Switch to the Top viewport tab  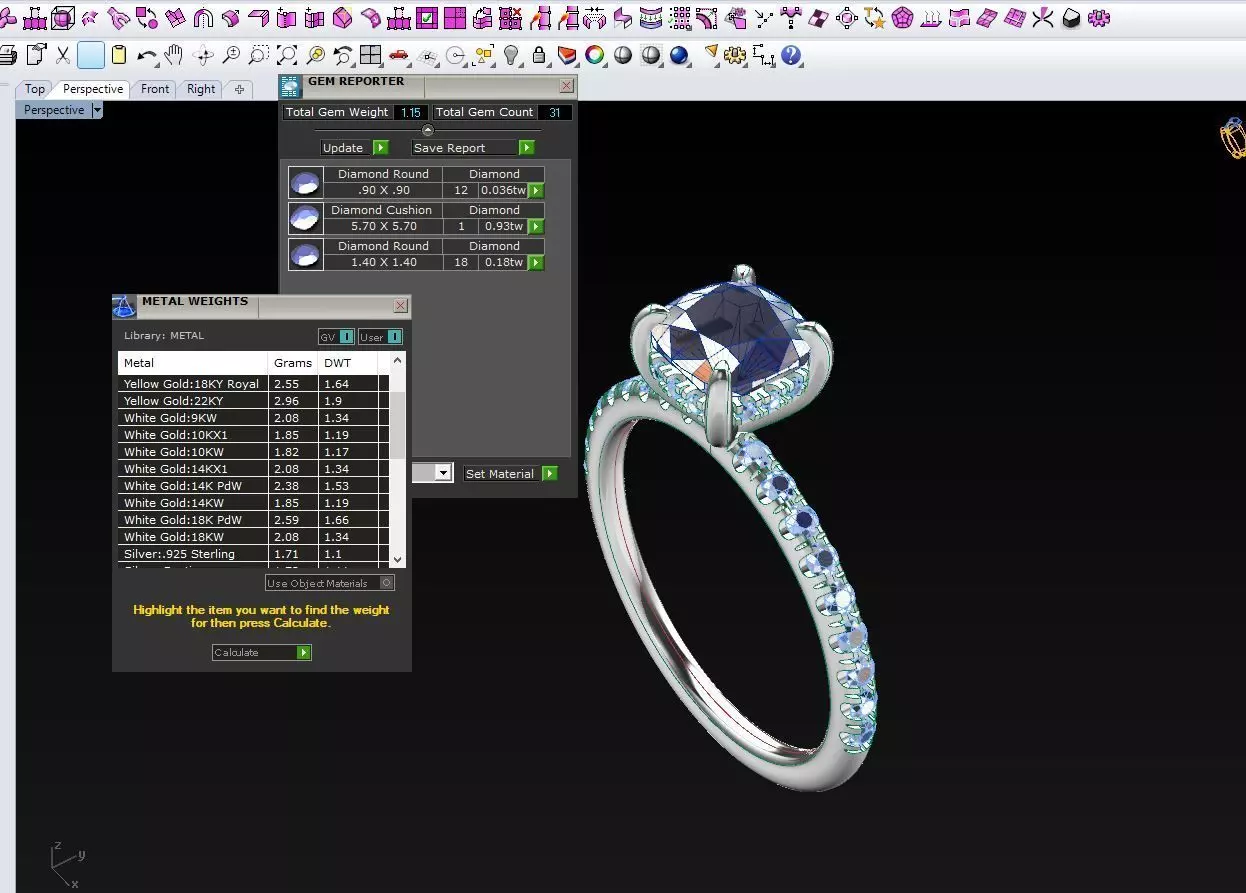(35, 89)
